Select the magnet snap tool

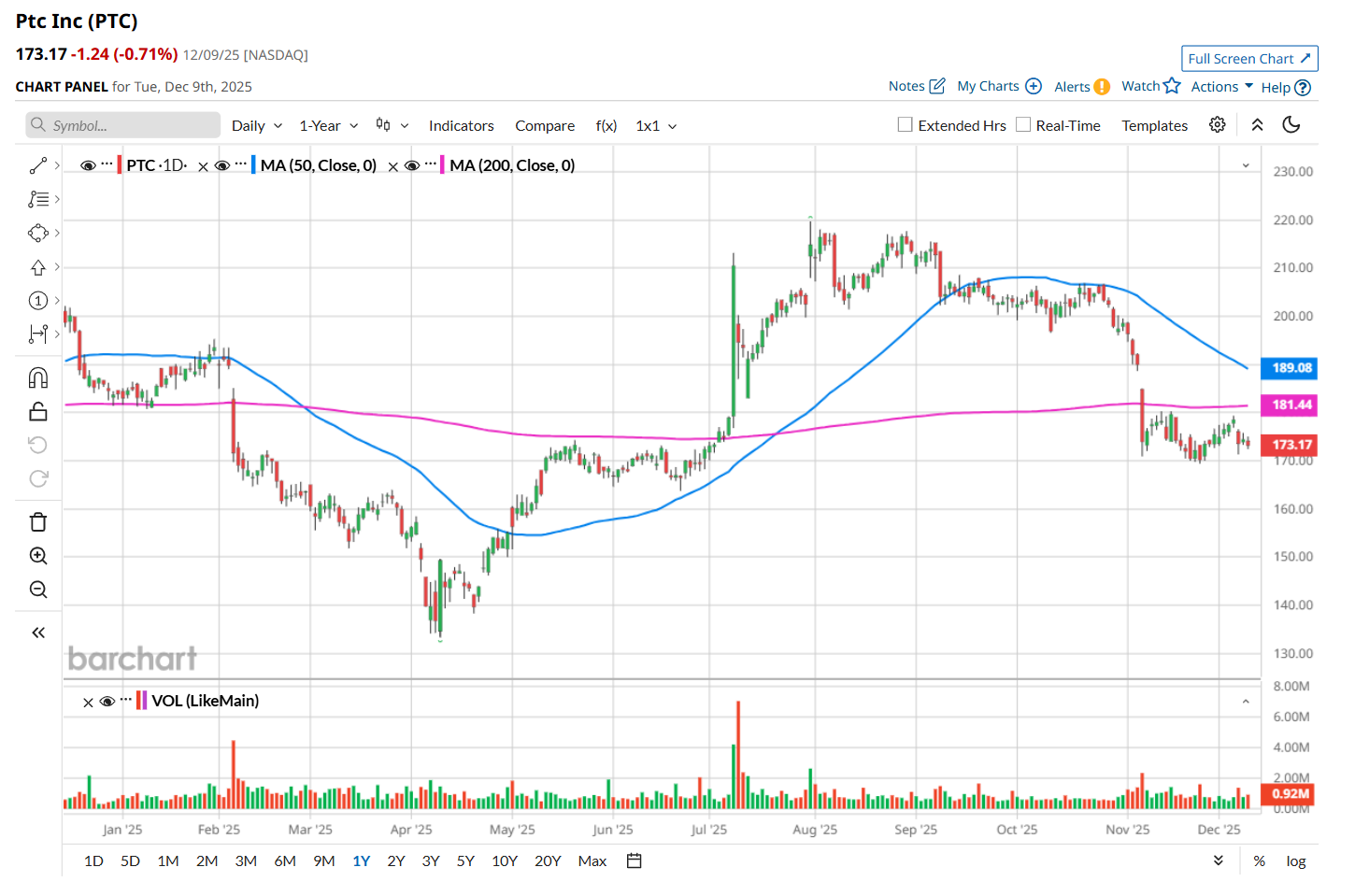click(x=38, y=377)
